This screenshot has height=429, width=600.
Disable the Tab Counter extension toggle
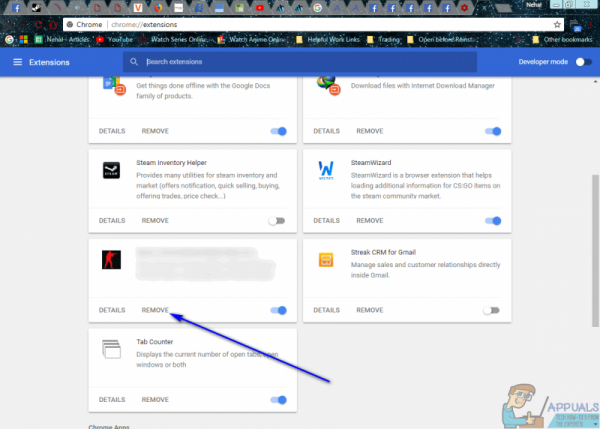click(x=279, y=400)
